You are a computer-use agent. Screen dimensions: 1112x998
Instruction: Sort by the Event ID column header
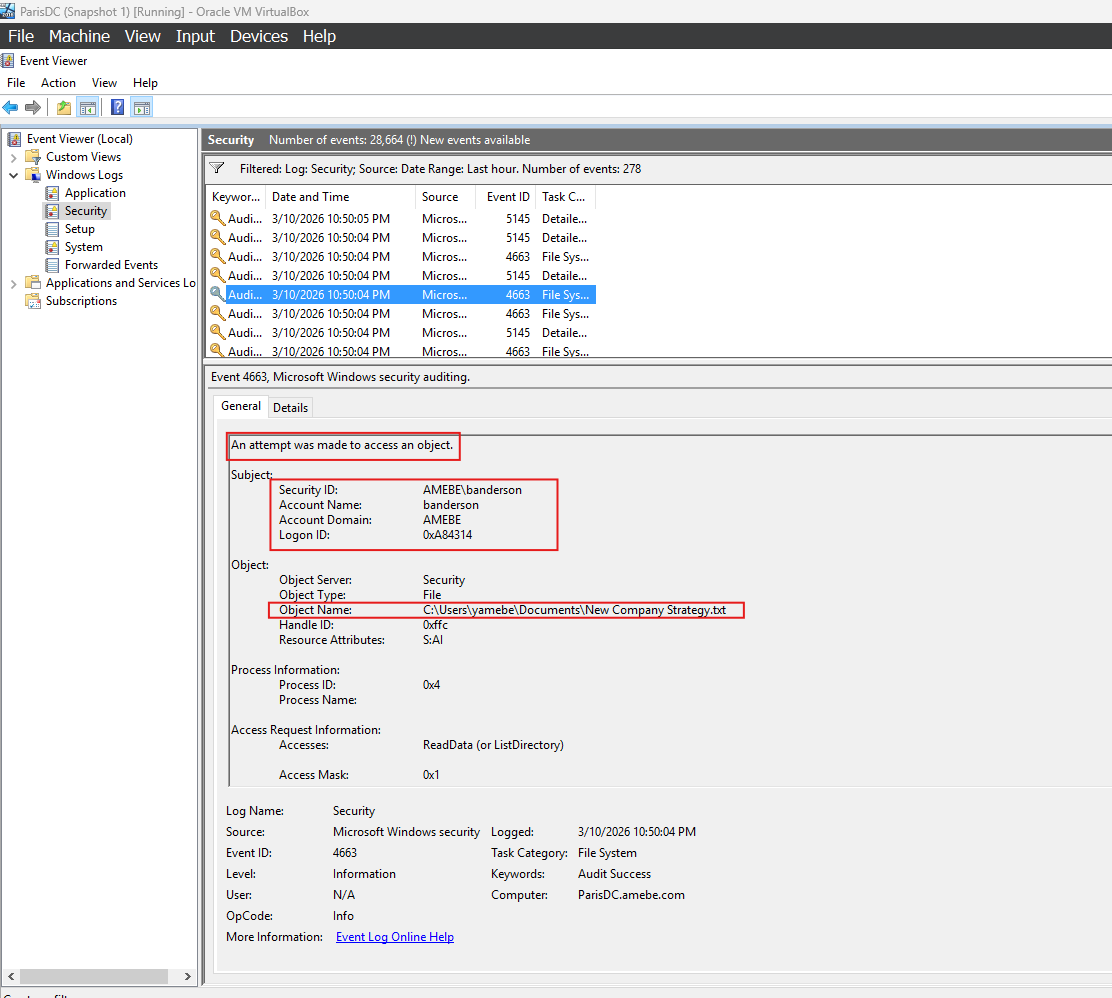click(x=508, y=197)
